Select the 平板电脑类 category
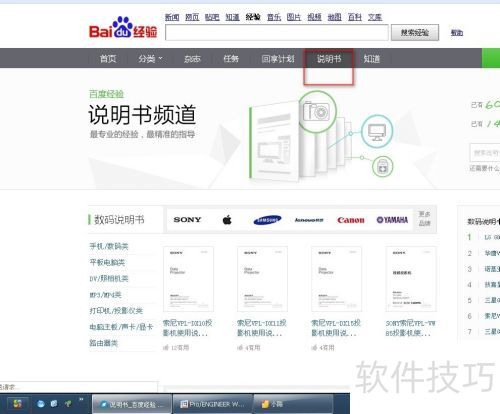Viewport: 500px width, 414px height. [107, 262]
